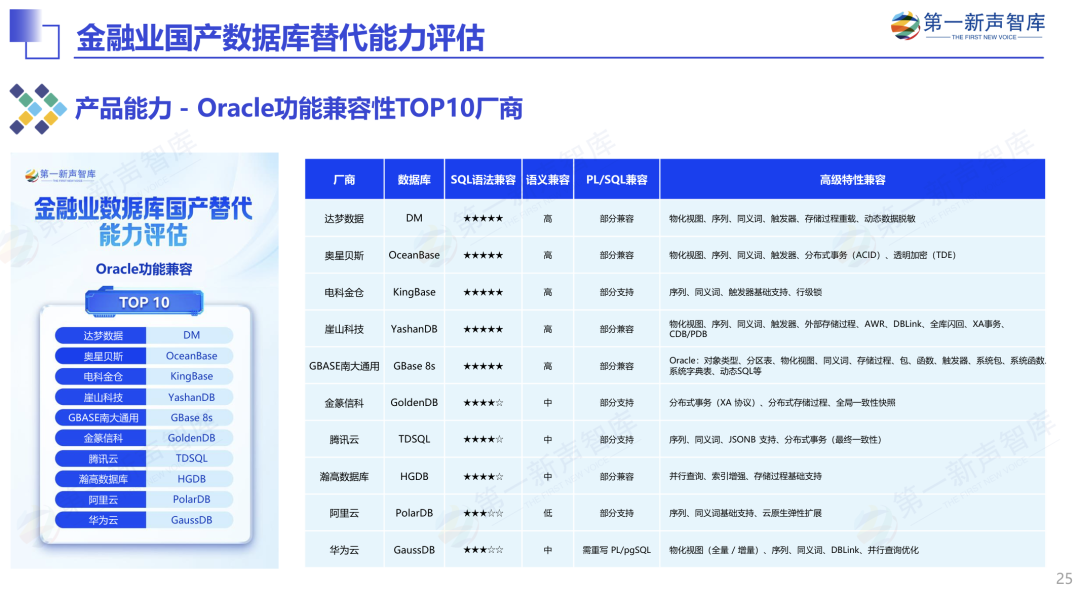Click the colorful diamond icon beside 产品能力 subtitle
Screen dimensions: 1080x591
pos(38,109)
